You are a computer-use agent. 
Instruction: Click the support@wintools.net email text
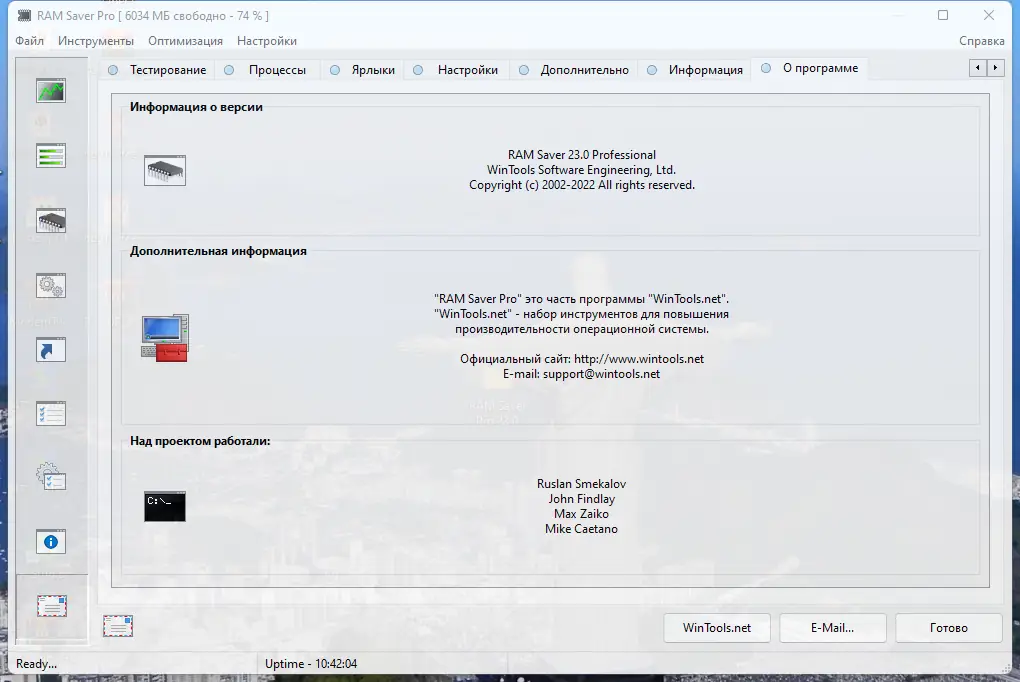pyautogui.click(x=601, y=374)
